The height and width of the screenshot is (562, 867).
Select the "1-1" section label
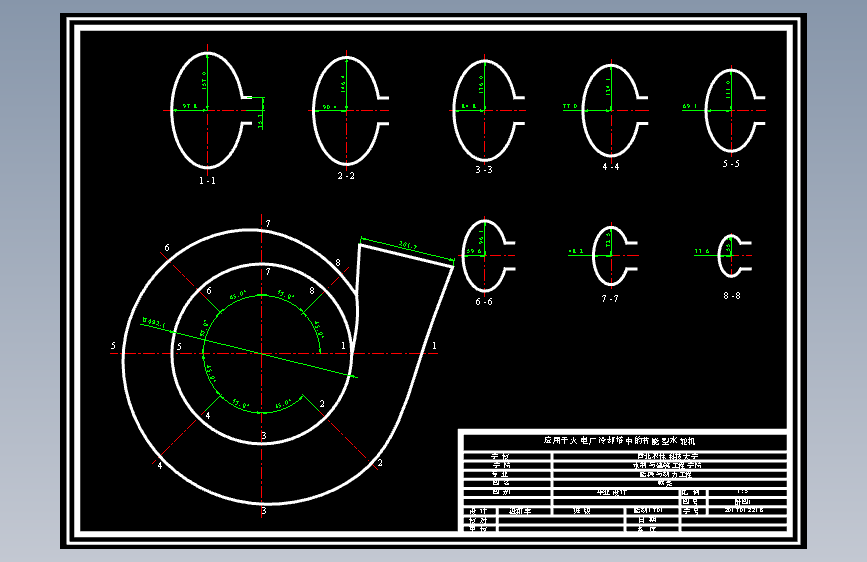point(207,181)
